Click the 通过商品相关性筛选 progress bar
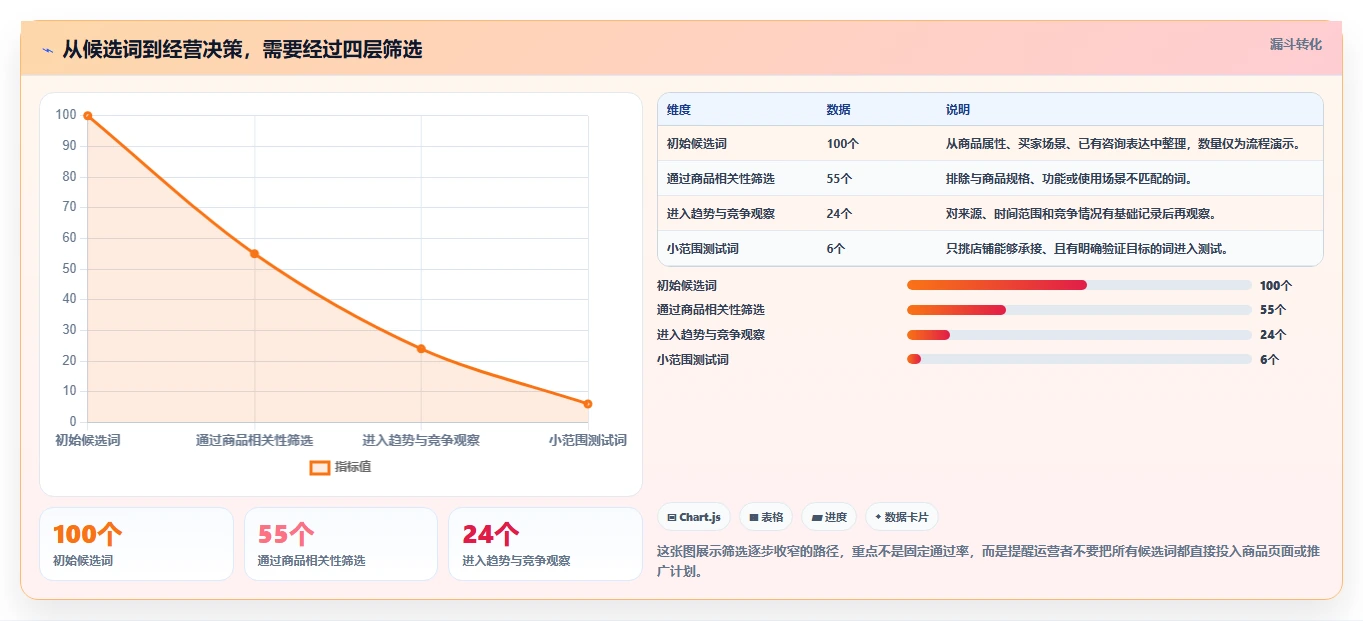1363x621 pixels. 1079,310
